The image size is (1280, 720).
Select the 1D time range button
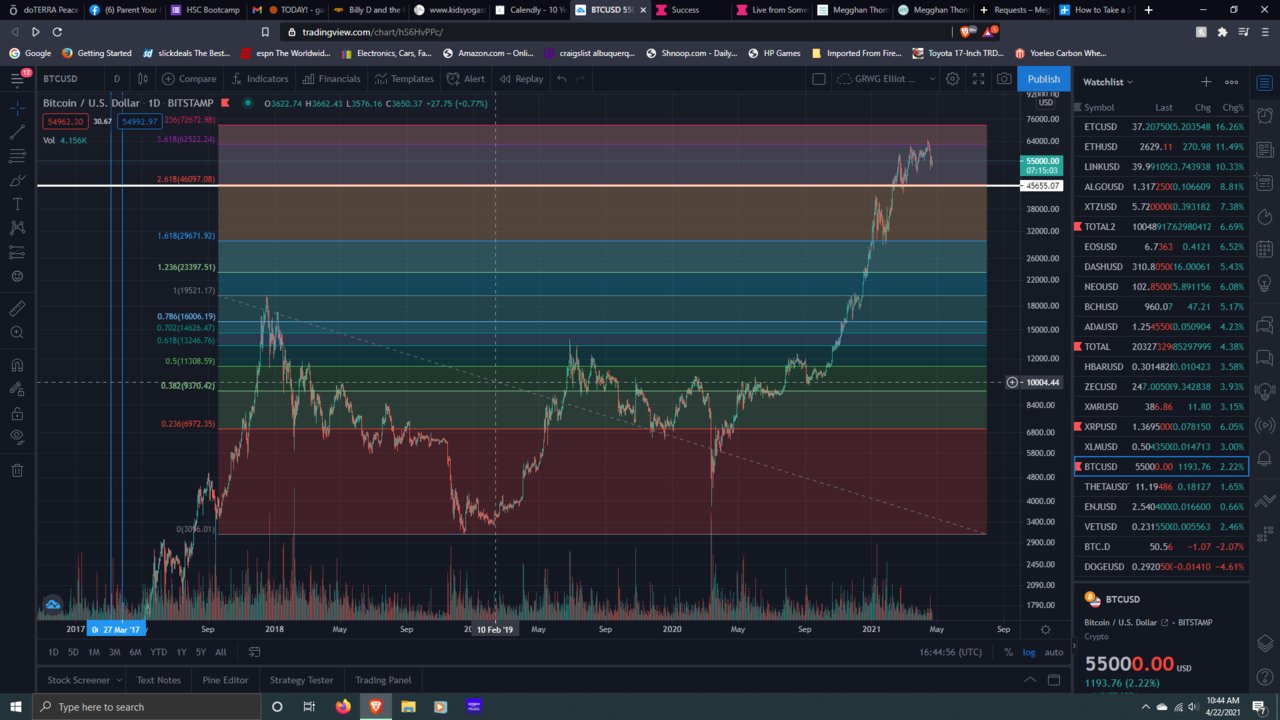tap(54, 652)
